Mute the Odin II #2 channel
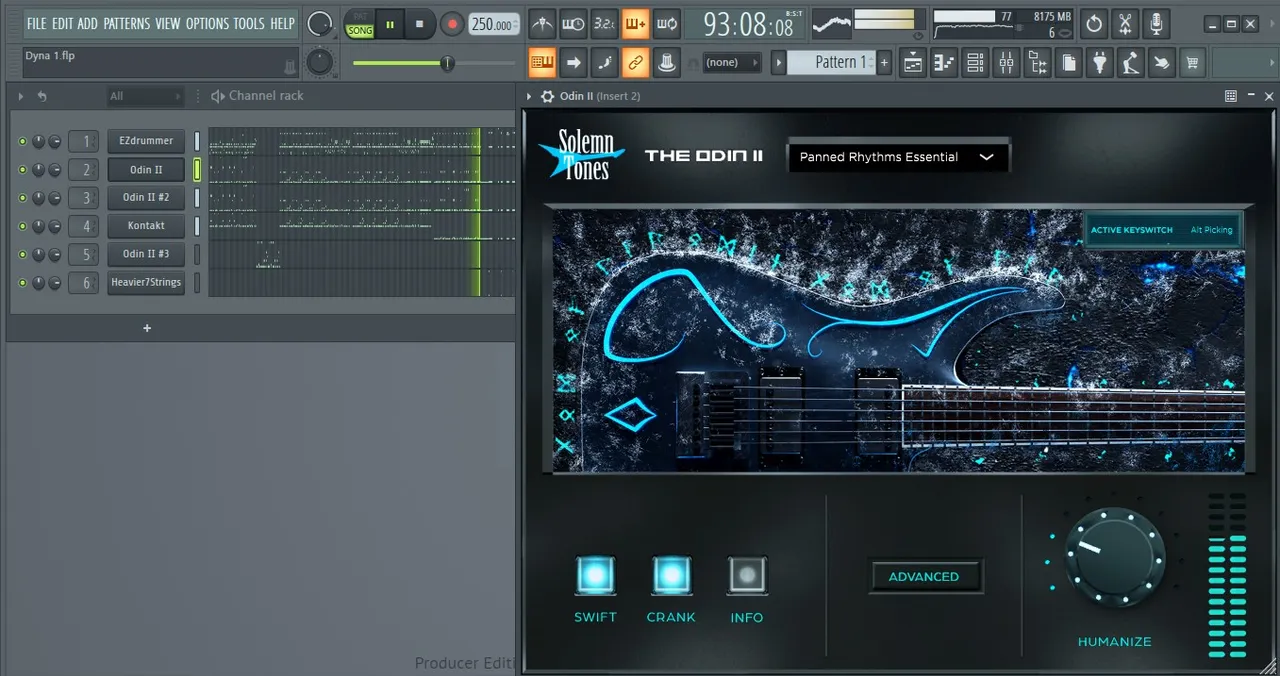Screen dimensions: 1280x676 tap(22, 197)
